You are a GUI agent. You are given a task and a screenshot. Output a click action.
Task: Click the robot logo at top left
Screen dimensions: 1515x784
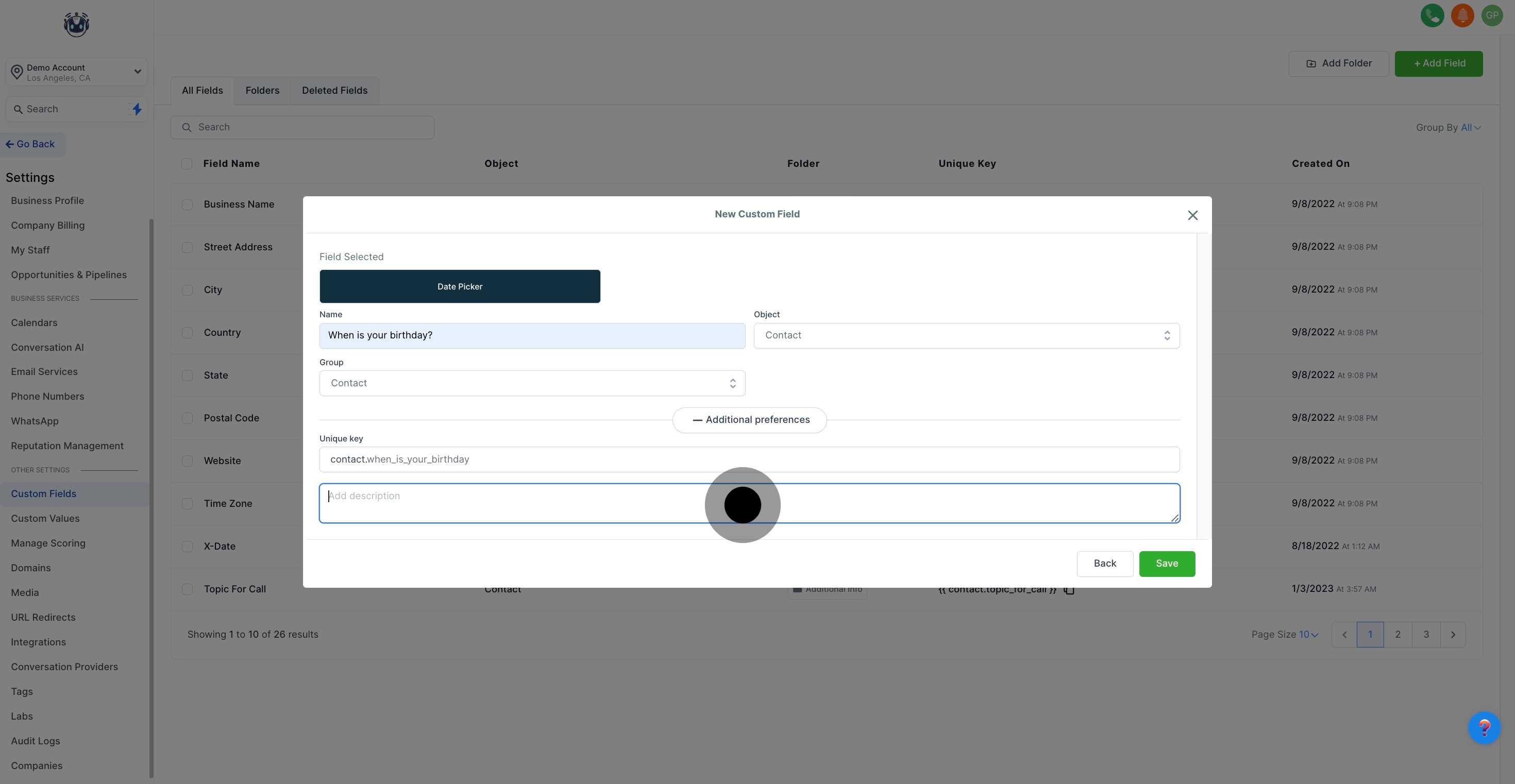[76, 25]
